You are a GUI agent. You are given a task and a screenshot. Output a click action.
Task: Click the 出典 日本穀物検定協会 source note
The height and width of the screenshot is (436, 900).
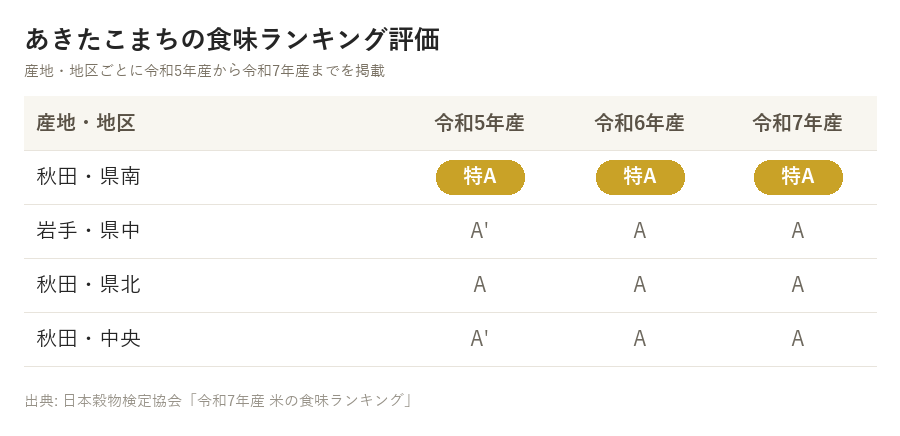218,400
